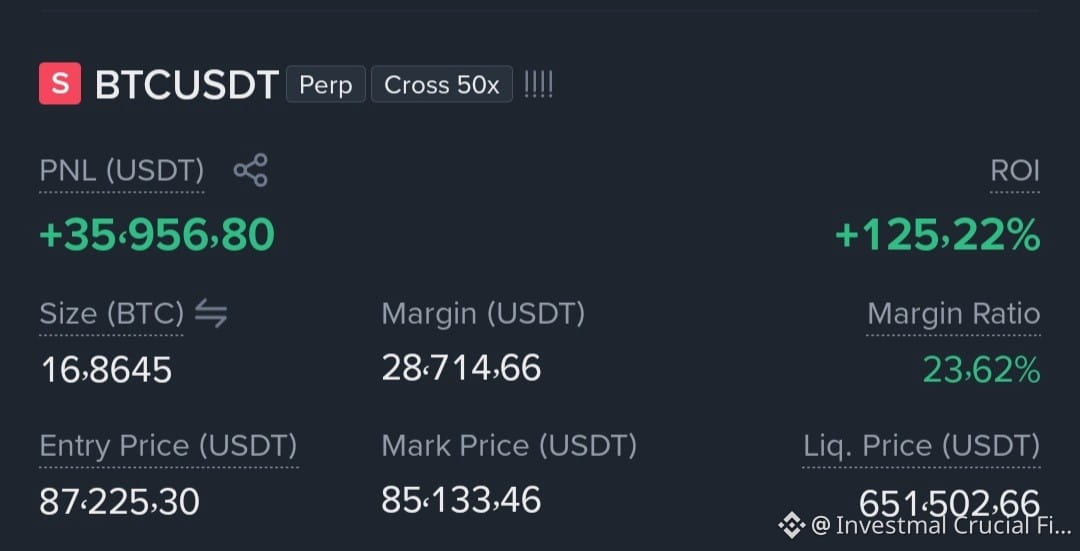Toggle size unit with swap arrows icon
Screen dimensions: 1080x551
click(x=211, y=313)
